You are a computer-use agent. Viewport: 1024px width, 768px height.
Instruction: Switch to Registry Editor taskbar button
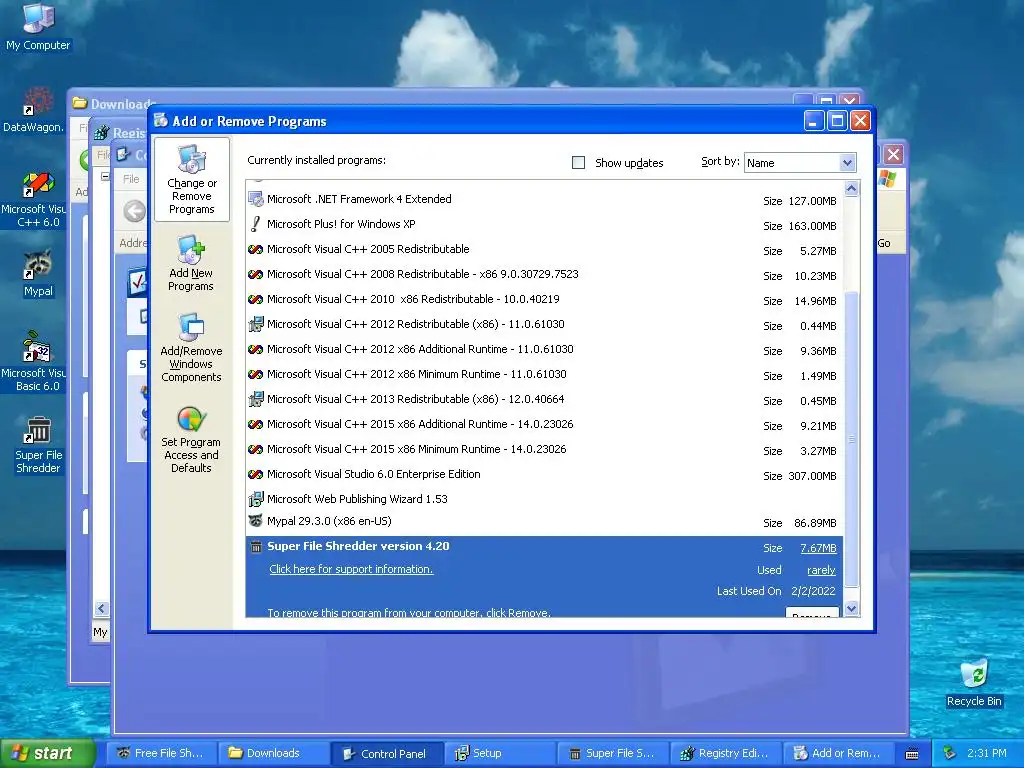point(726,754)
